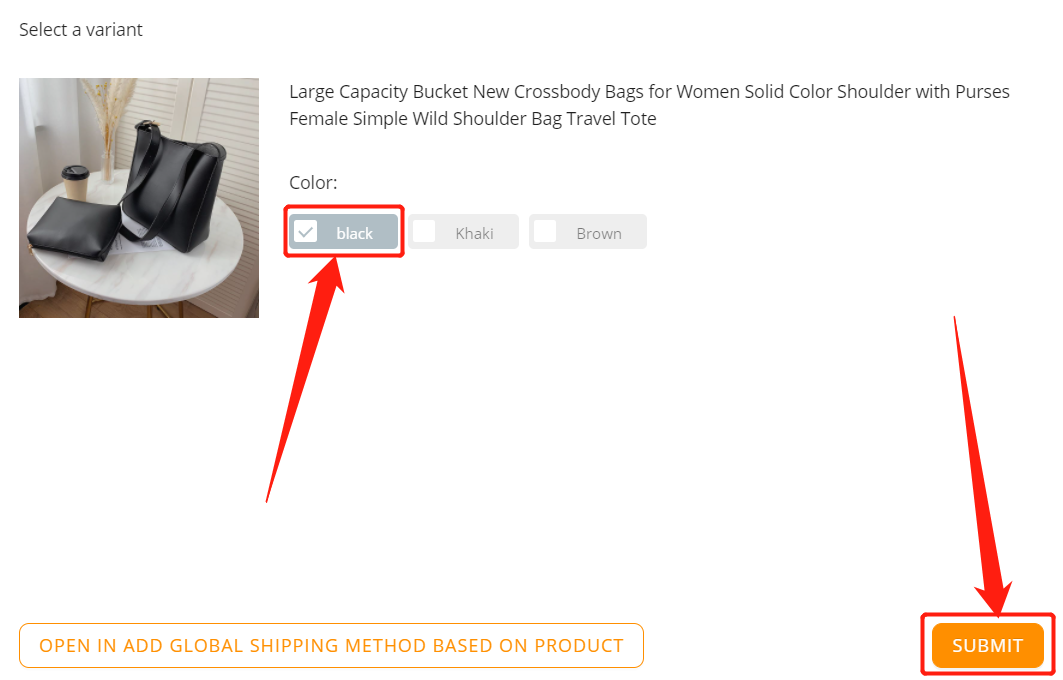
Task: Click the small black purse in photo
Action: (75, 227)
